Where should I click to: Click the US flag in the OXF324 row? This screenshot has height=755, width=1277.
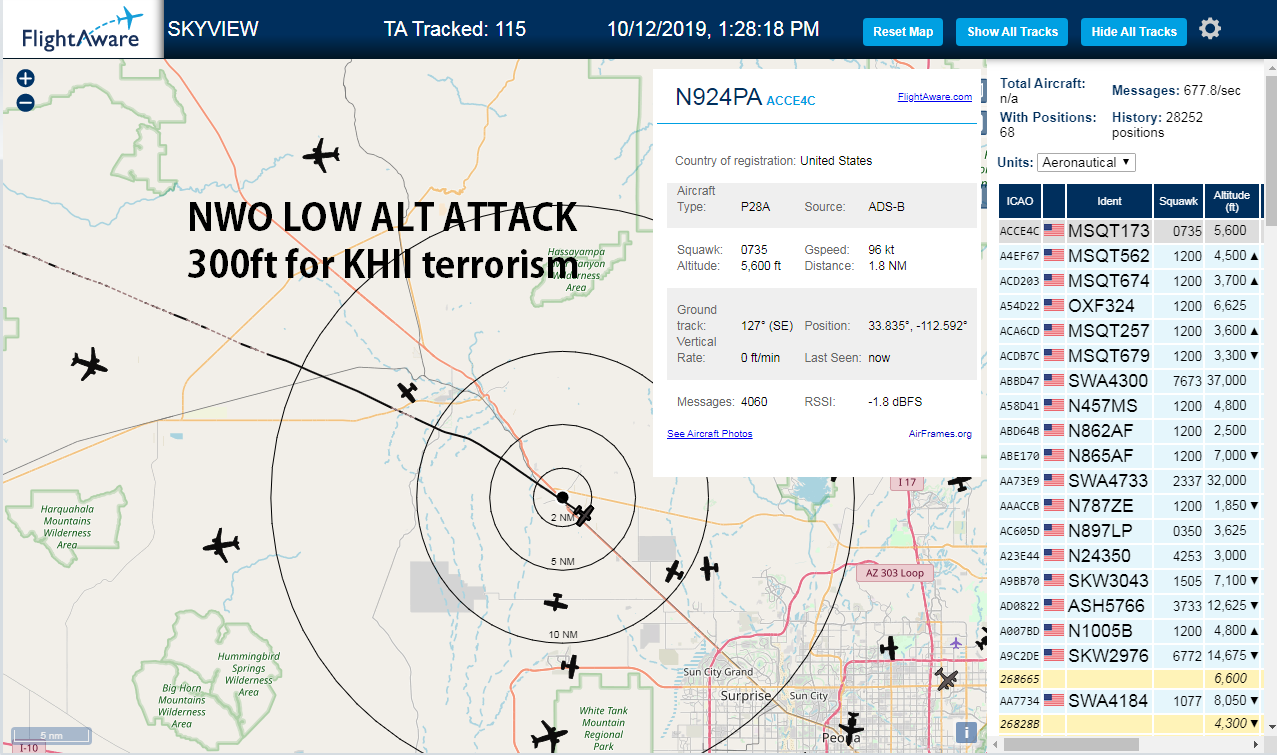click(1054, 305)
